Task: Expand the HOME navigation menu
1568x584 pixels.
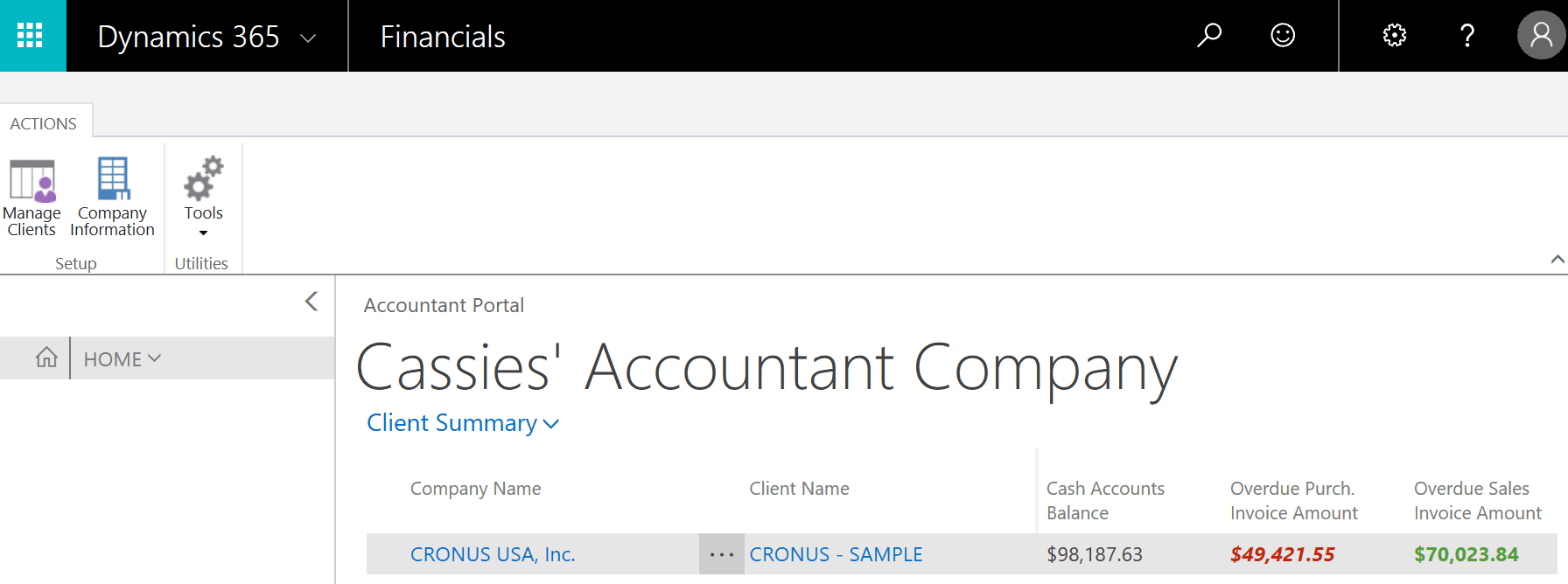Action: click(121, 358)
